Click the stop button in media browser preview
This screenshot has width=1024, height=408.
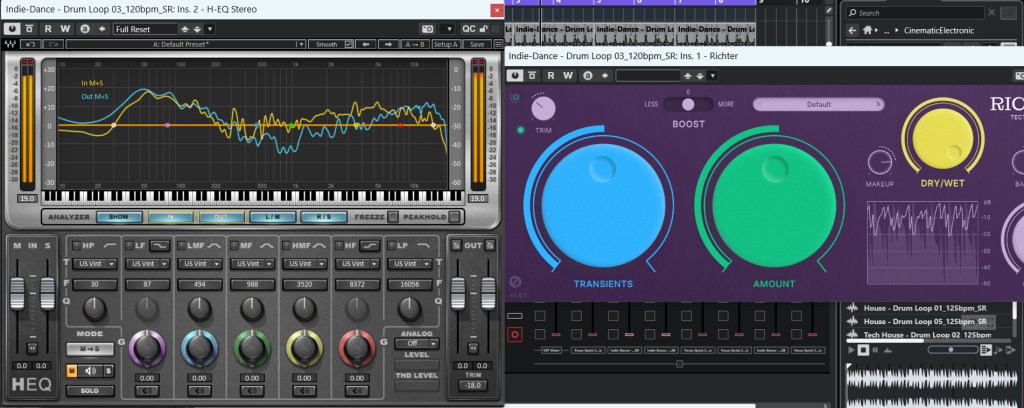click(x=863, y=350)
